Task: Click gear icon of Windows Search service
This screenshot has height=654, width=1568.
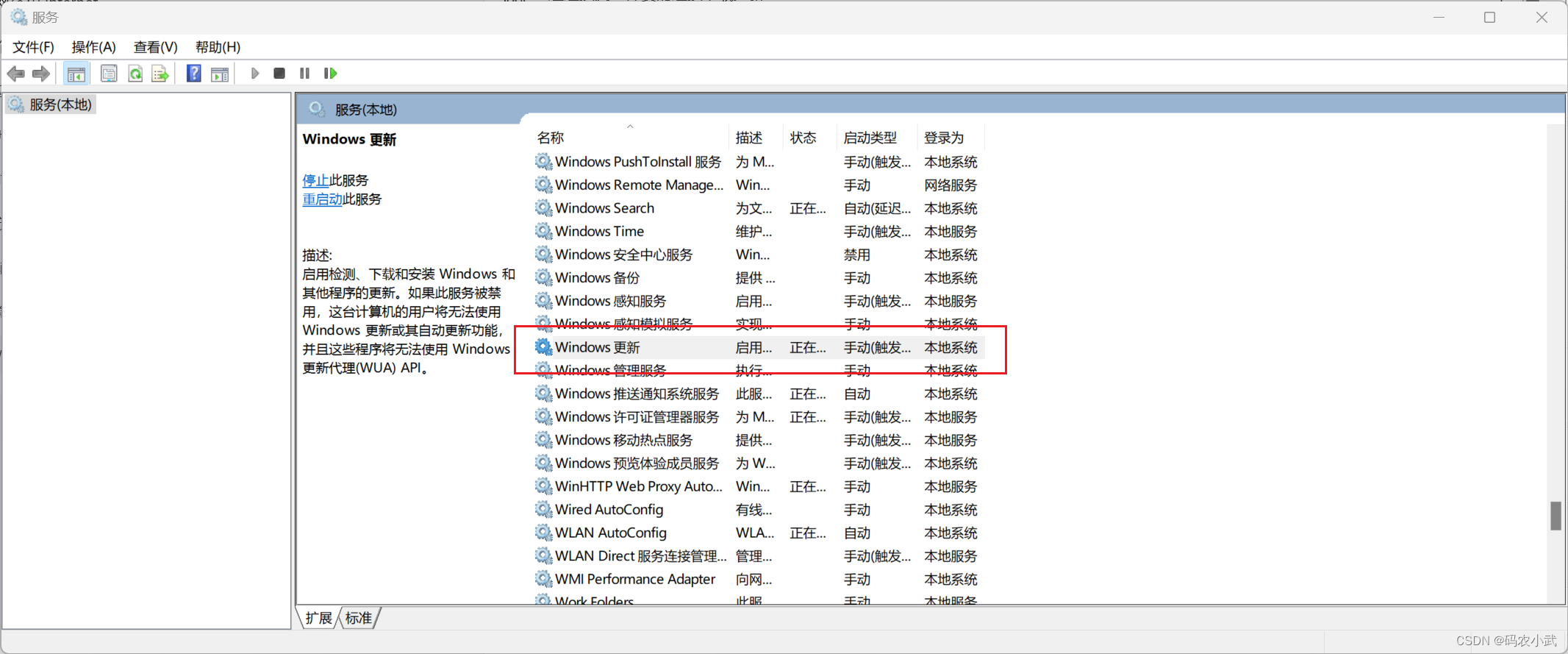Action: (543, 208)
